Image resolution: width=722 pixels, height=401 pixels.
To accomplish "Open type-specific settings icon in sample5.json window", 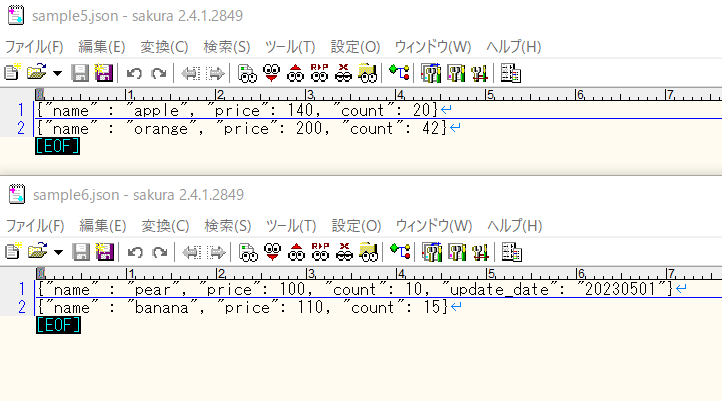I will coord(455,73).
